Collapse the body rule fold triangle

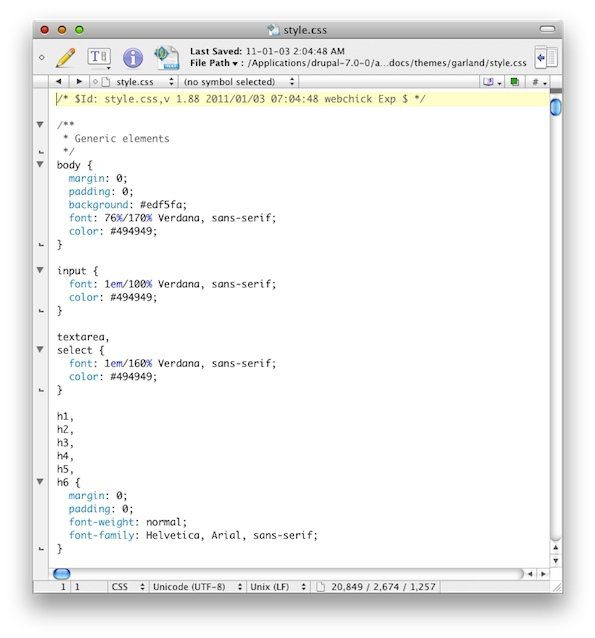tap(40, 164)
